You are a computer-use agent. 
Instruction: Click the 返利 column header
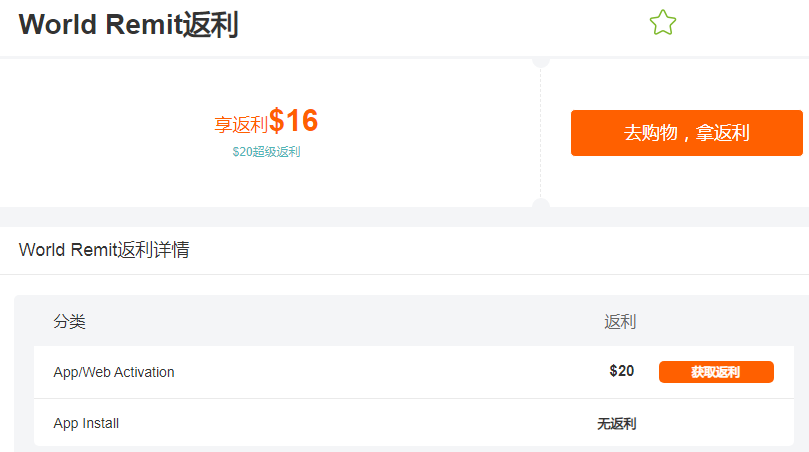click(620, 322)
